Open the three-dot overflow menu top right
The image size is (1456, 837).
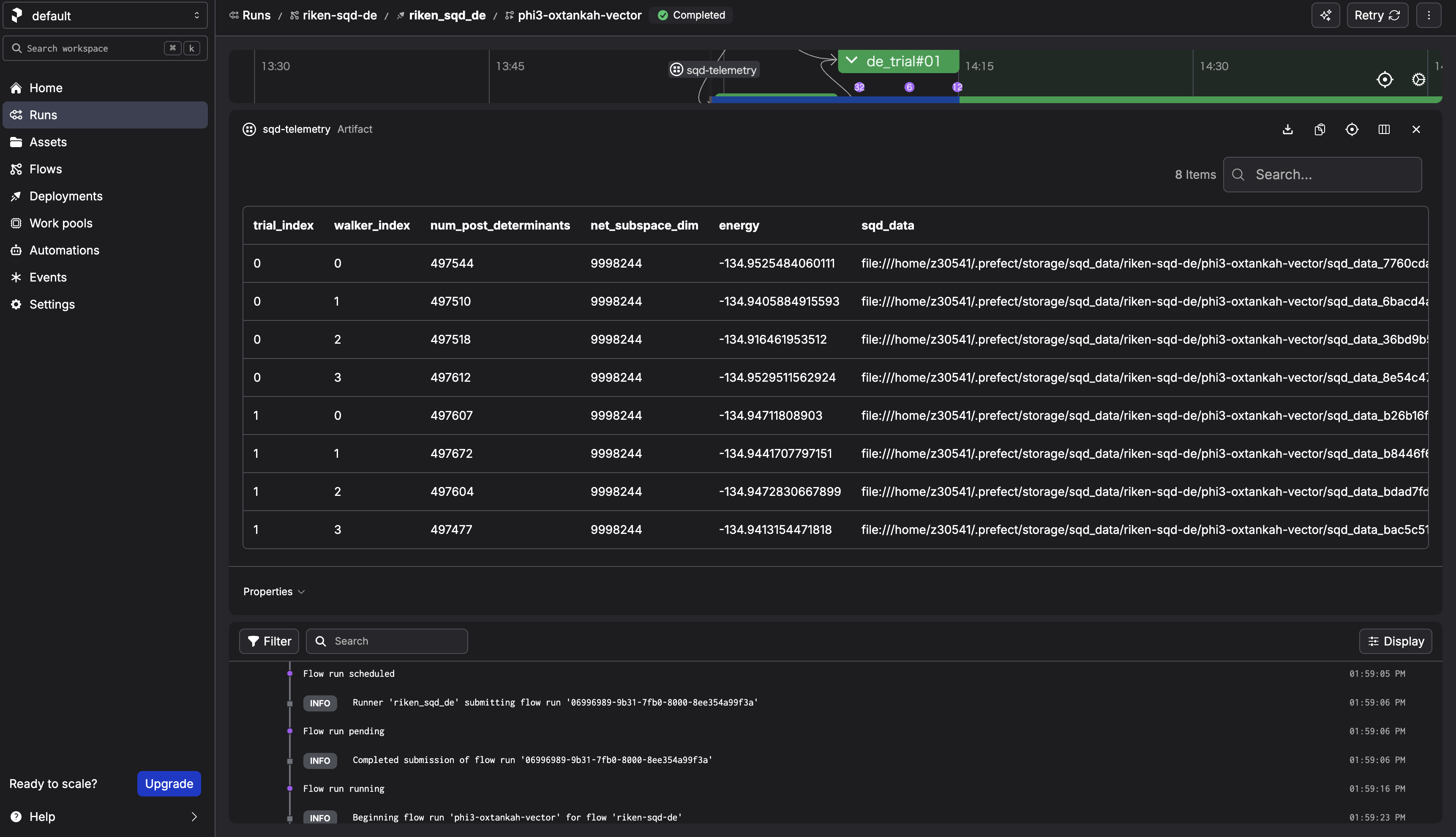tap(1429, 15)
